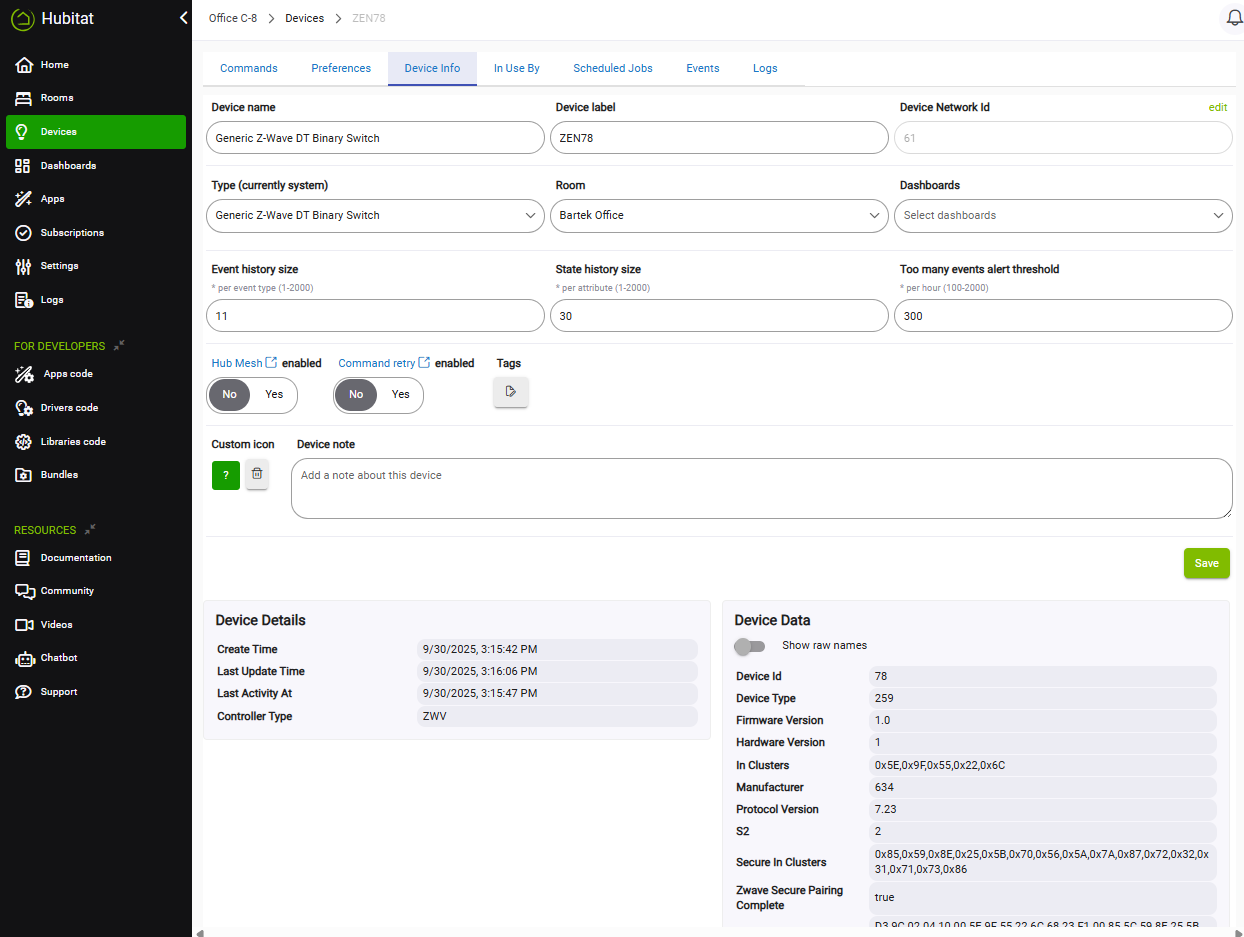
Task: Set Command retry enabled to Yes
Action: tap(401, 395)
